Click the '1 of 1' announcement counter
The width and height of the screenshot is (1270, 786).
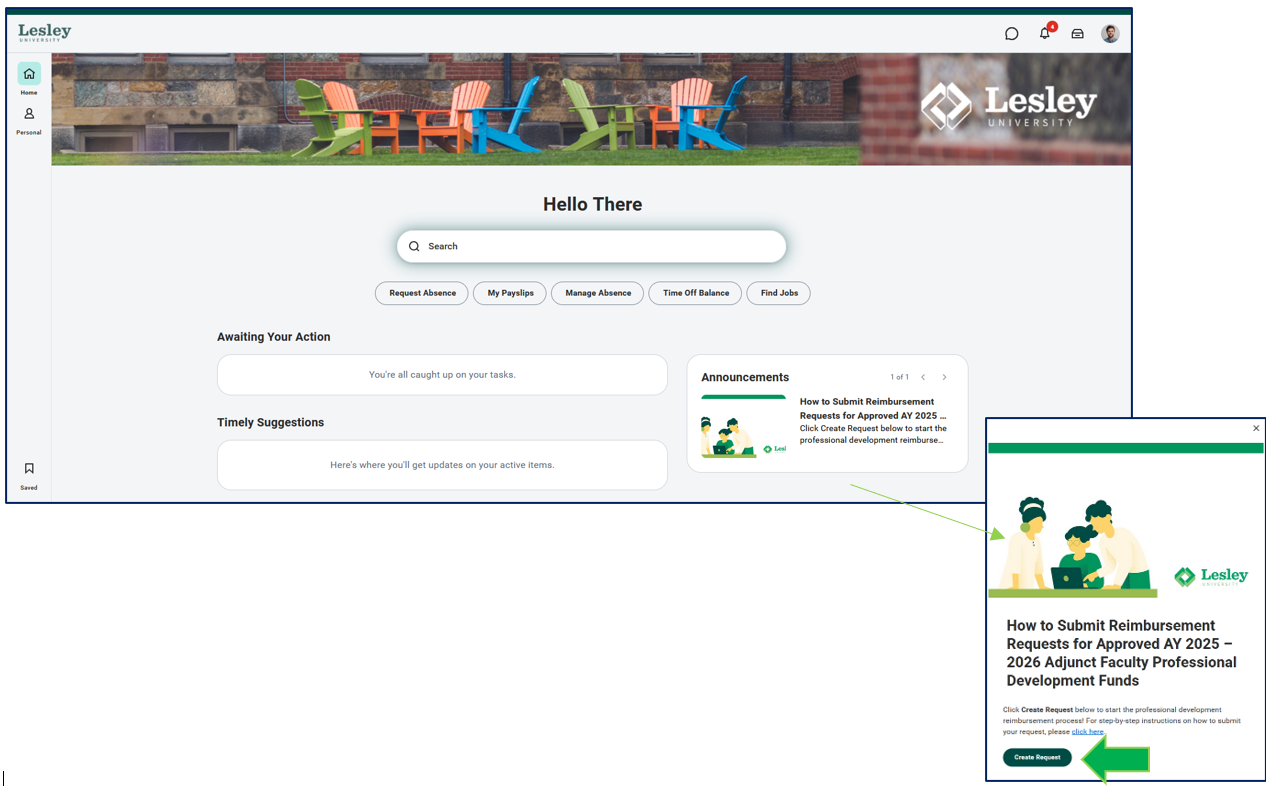(900, 377)
